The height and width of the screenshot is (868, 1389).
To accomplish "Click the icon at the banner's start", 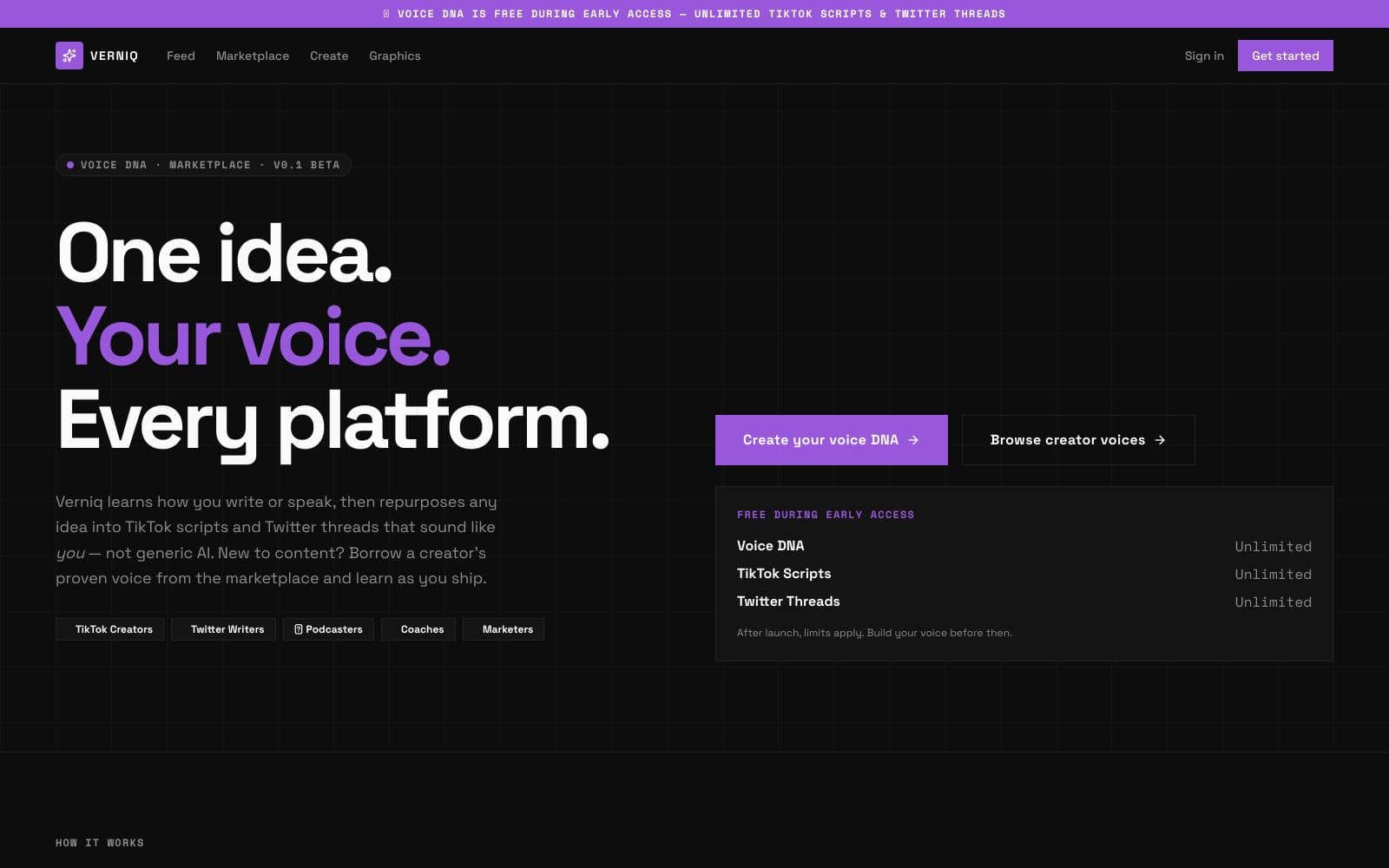I will pyautogui.click(x=386, y=14).
